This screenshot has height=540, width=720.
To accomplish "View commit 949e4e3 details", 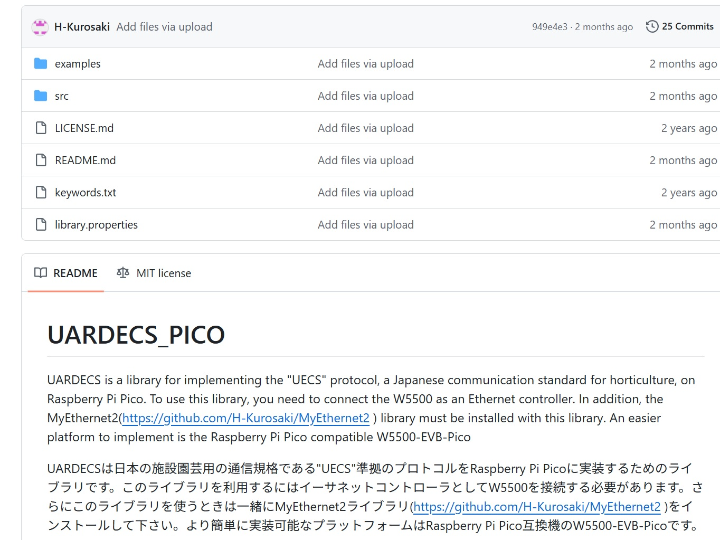I will click(x=550, y=27).
